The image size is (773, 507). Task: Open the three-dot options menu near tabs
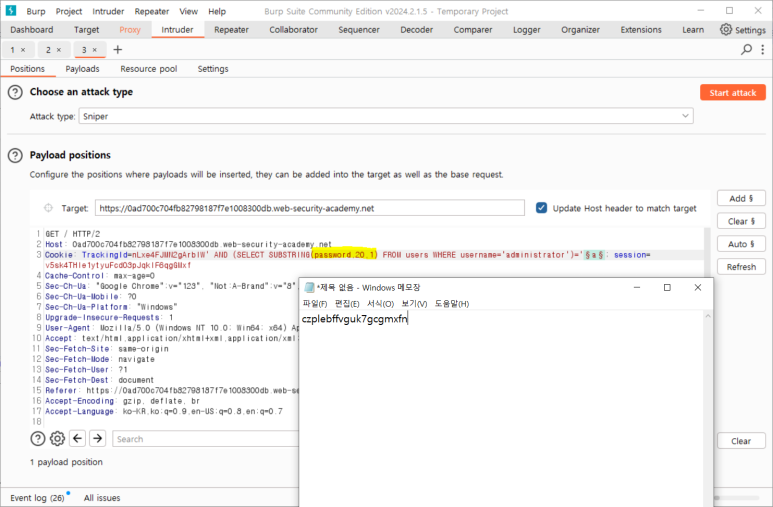763,49
